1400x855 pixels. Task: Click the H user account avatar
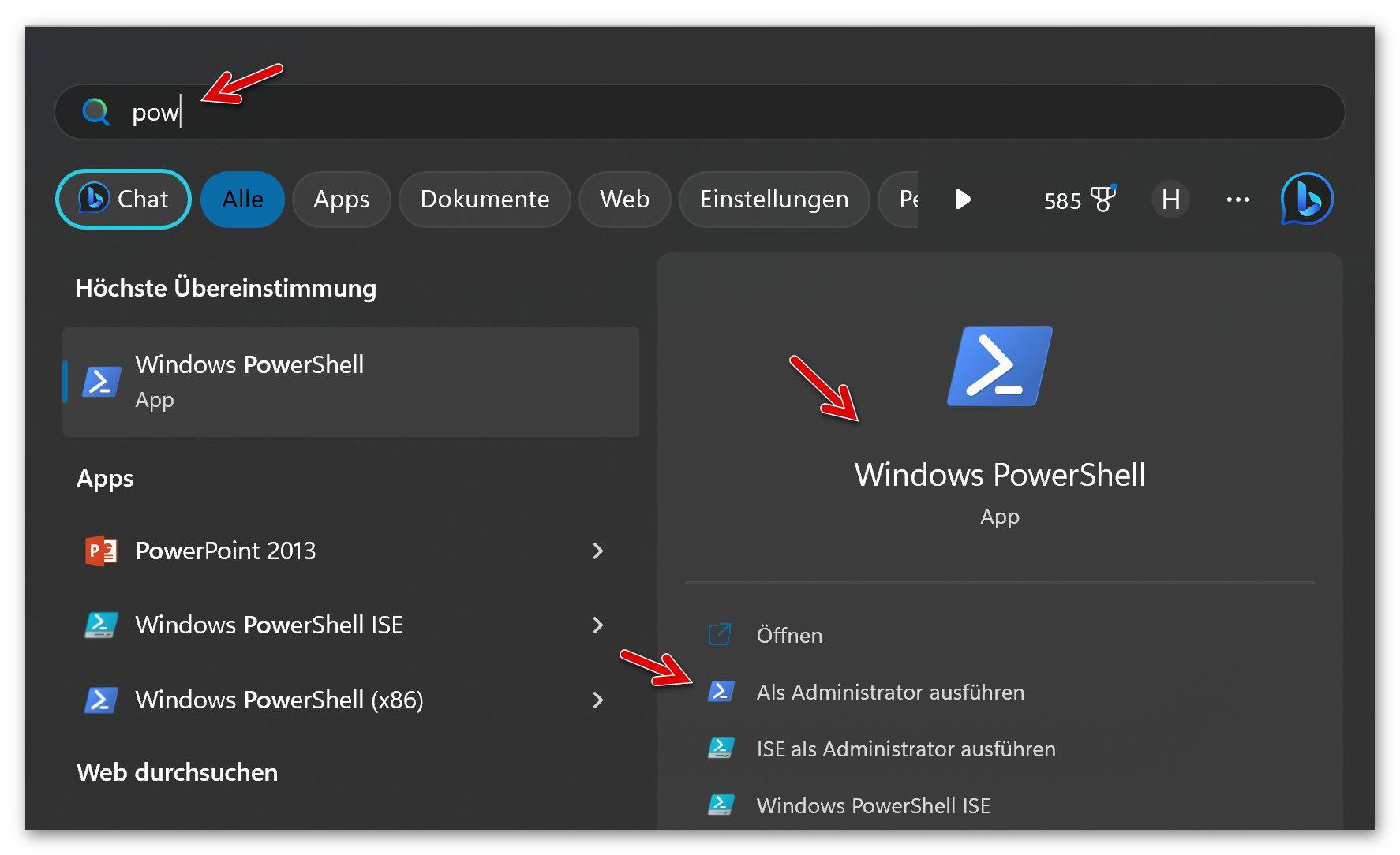pos(1170,200)
